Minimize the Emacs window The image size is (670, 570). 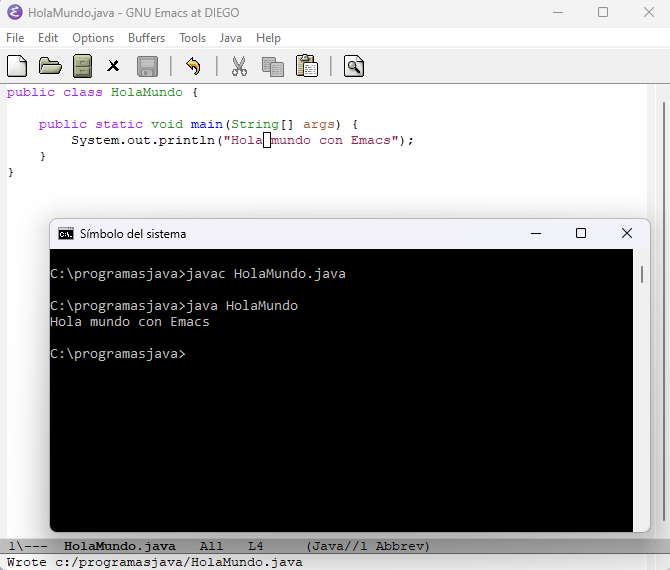(x=558, y=12)
